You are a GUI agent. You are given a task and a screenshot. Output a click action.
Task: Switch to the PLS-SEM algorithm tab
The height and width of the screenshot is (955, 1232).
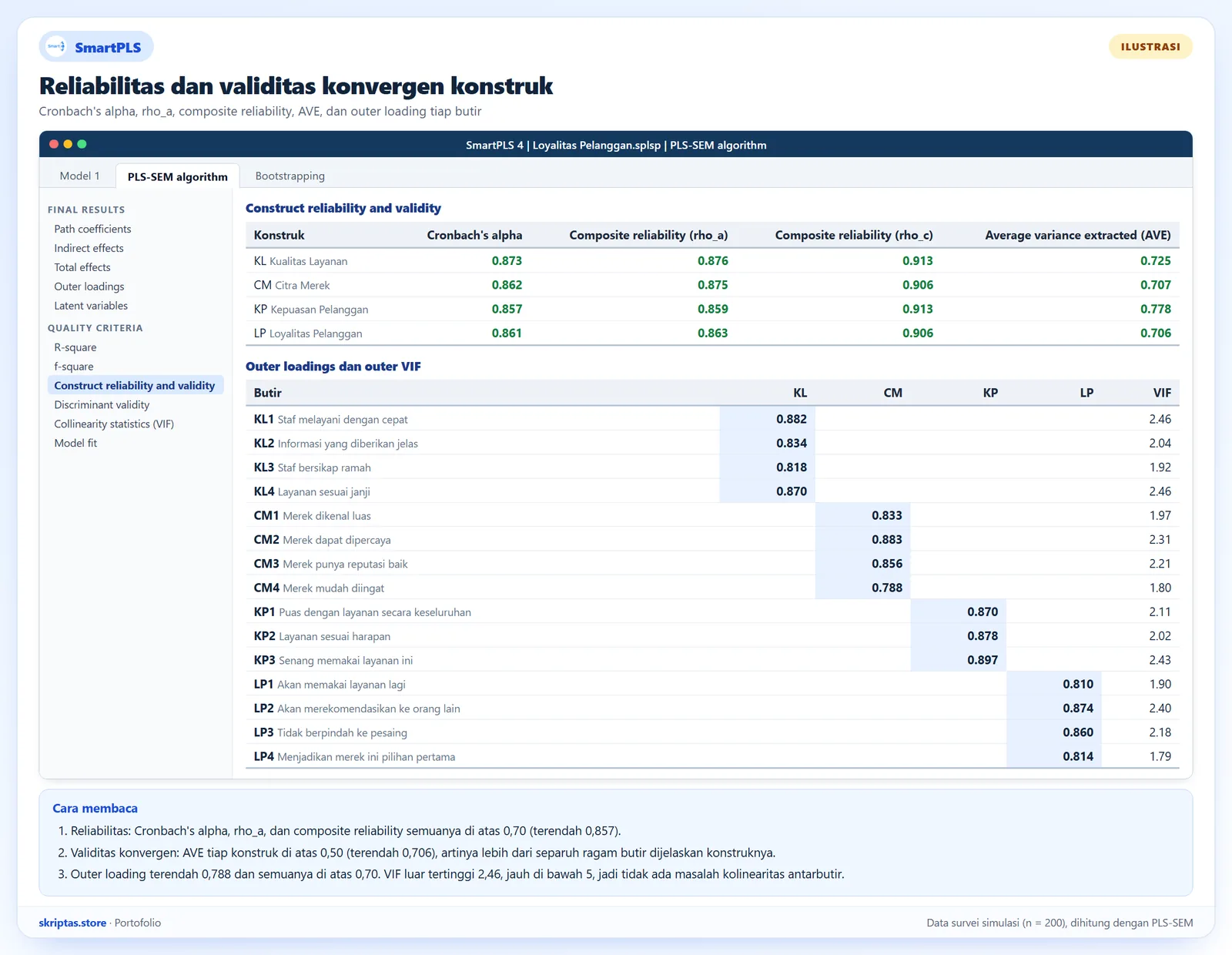178,176
